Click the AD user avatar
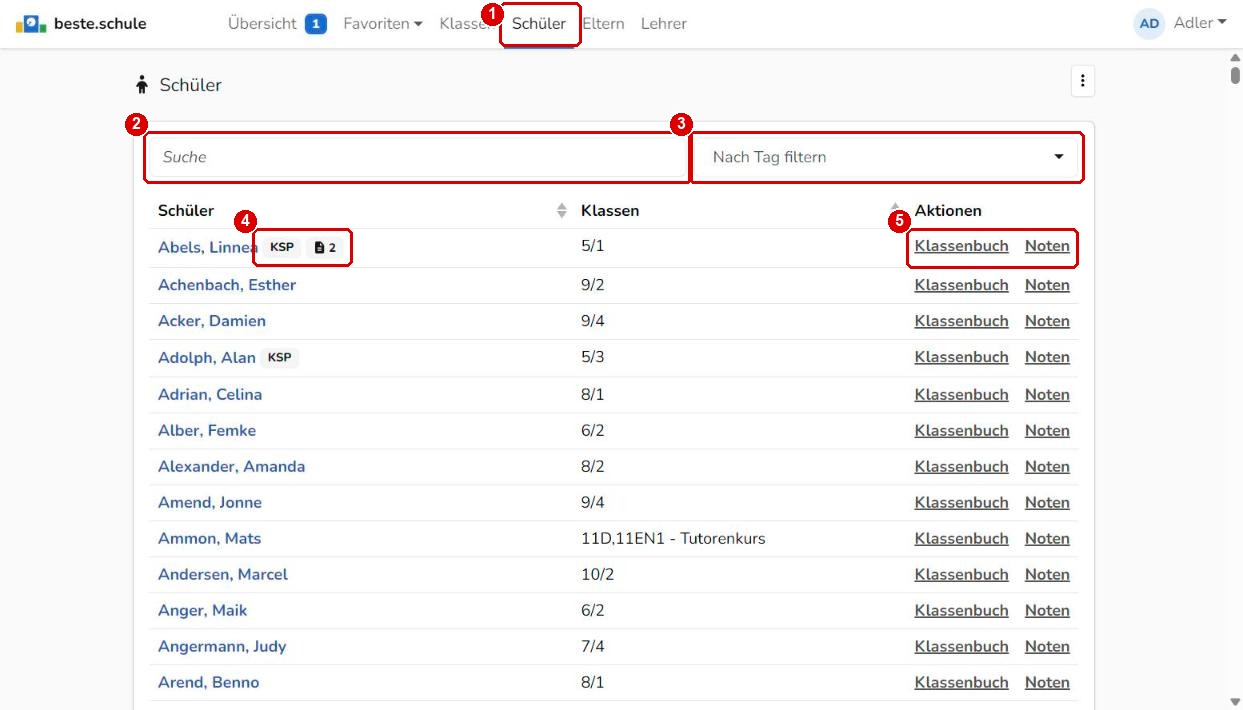 [x=1149, y=23]
